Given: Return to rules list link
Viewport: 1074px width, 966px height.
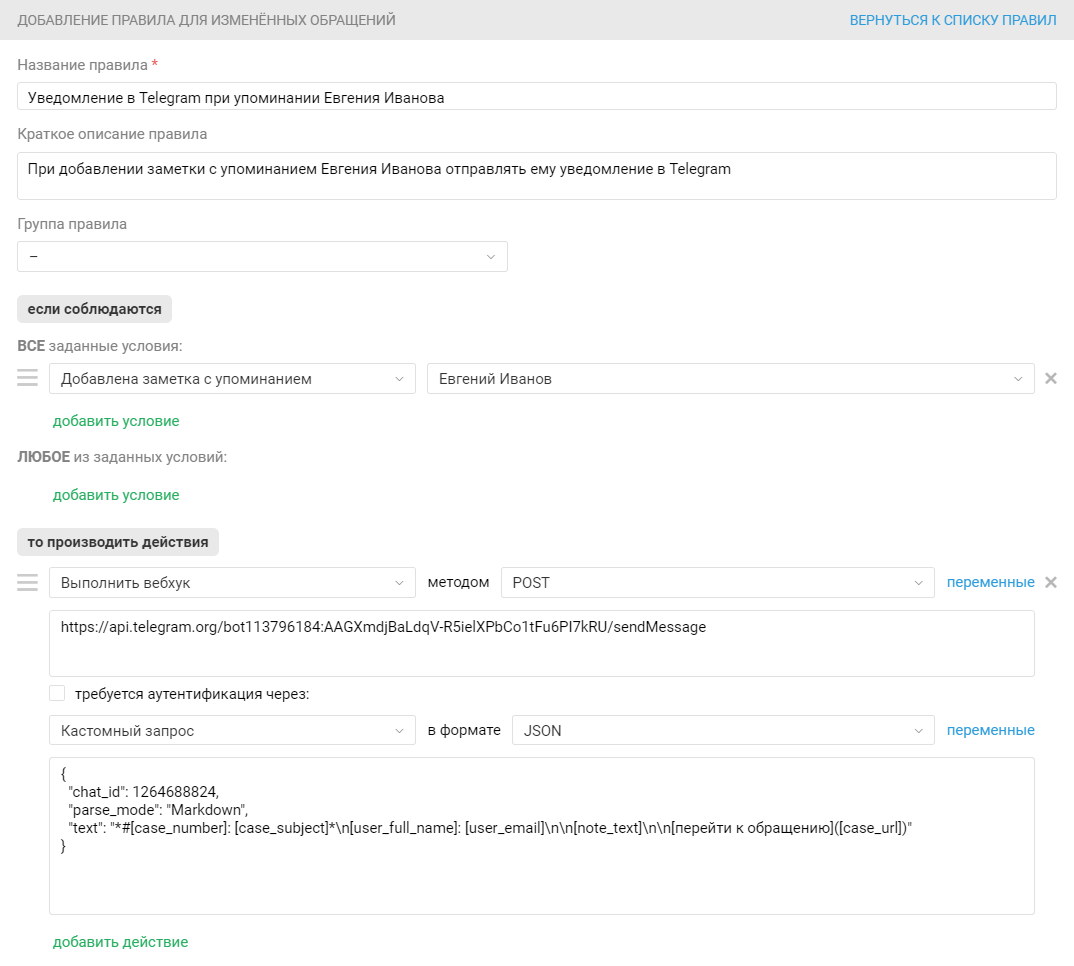Looking at the screenshot, I should click(x=953, y=20).
